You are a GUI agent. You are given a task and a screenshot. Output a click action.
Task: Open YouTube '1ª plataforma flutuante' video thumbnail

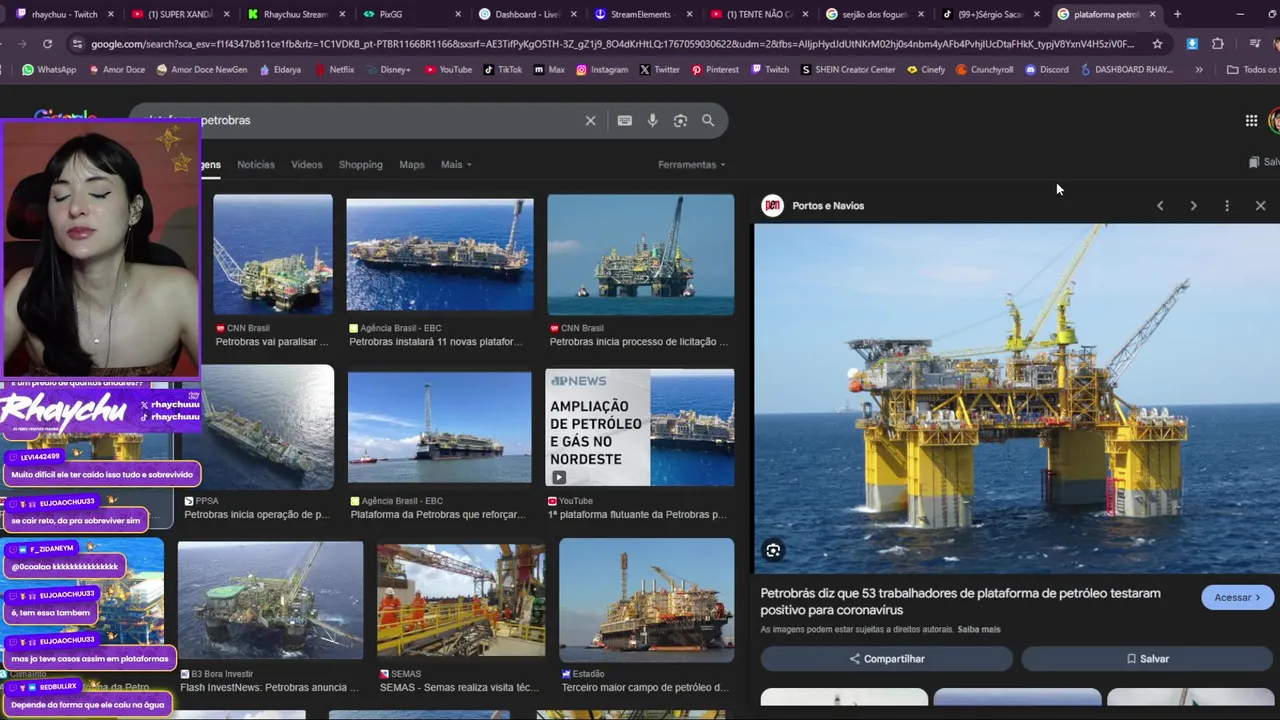[640, 427]
